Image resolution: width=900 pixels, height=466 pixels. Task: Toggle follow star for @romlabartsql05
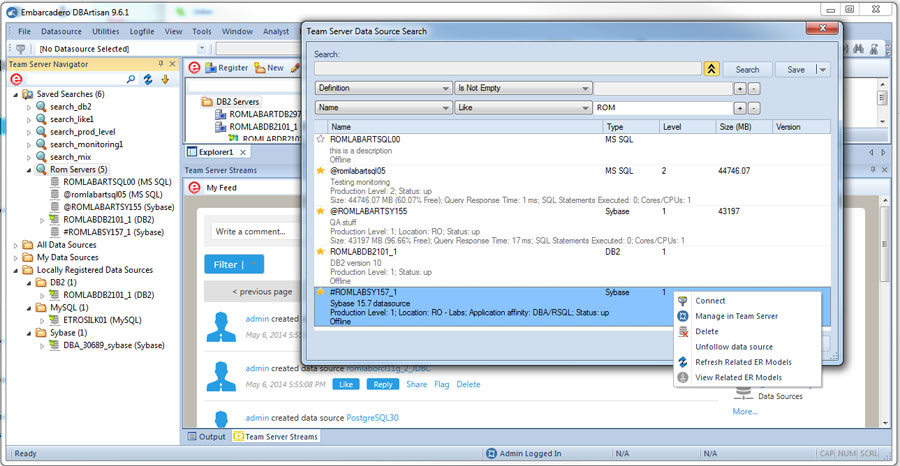coord(321,171)
